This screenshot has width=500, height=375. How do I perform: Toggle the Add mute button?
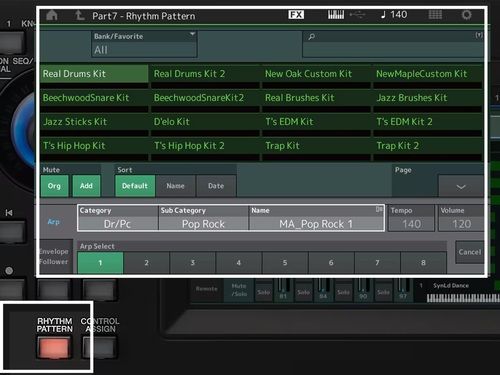point(86,186)
